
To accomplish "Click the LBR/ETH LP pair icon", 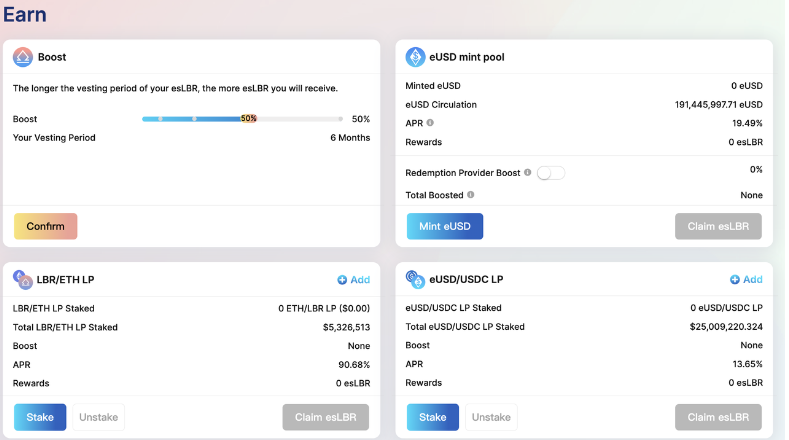I will 23,279.
